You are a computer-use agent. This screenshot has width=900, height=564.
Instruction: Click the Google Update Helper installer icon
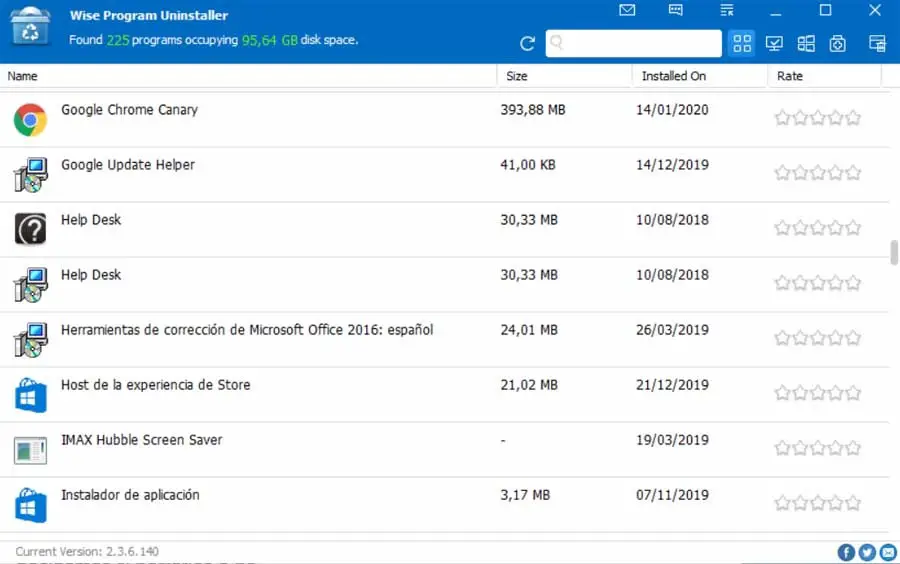pos(30,174)
